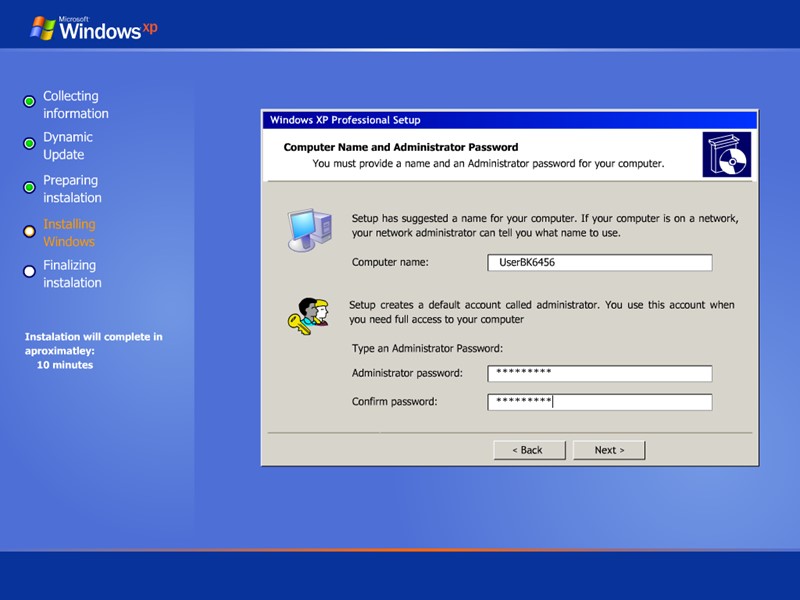Click the Collecting information step indicator
The image size is (800, 600).
tap(29, 102)
